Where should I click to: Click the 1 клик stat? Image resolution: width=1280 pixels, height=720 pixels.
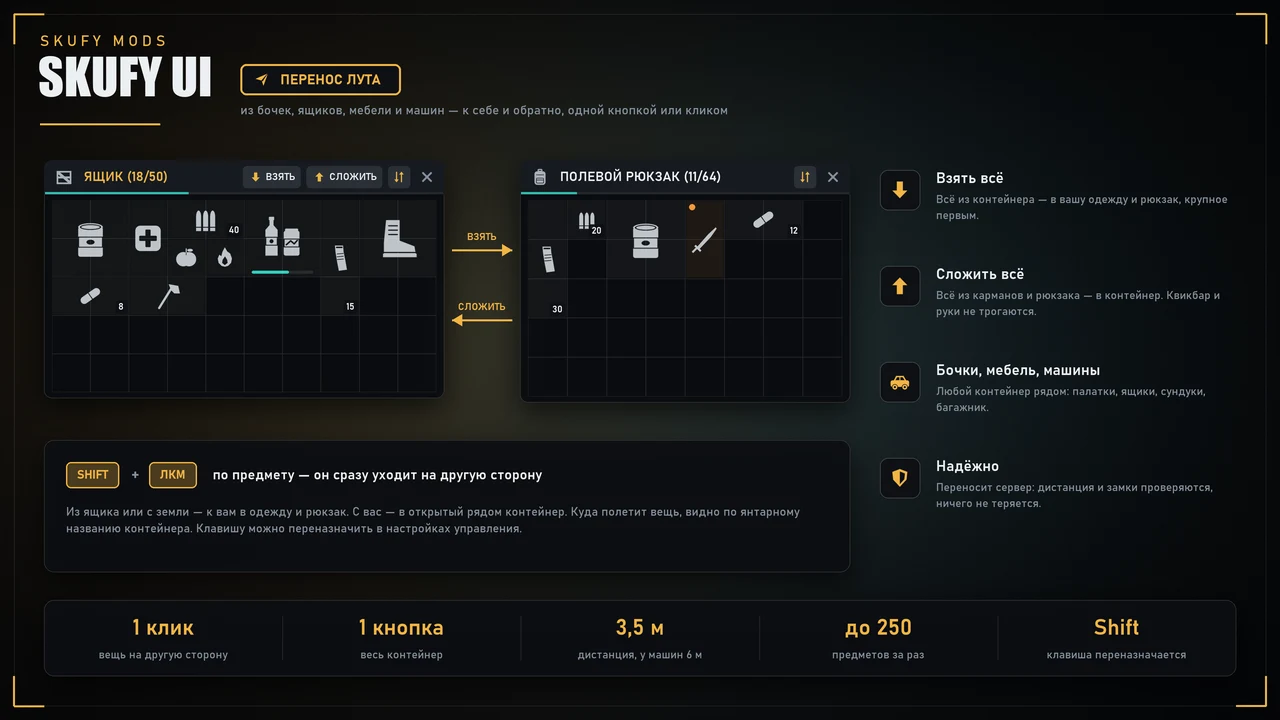coord(163,628)
